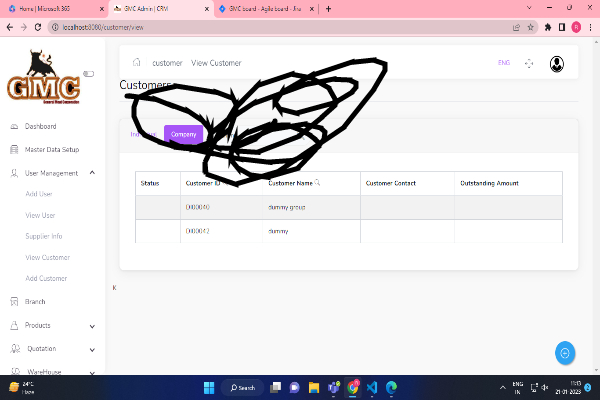Open Visual Studio Code from the taskbar
The height and width of the screenshot is (400, 600).
point(371,387)
